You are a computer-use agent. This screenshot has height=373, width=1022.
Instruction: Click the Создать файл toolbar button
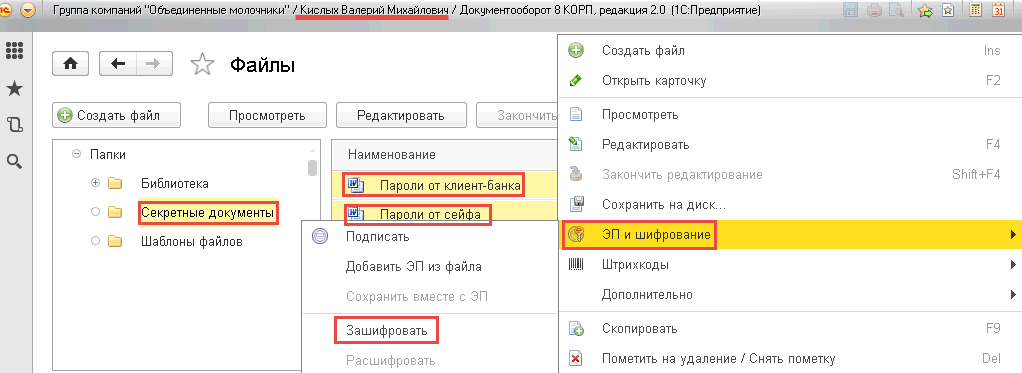click(116, 115)
